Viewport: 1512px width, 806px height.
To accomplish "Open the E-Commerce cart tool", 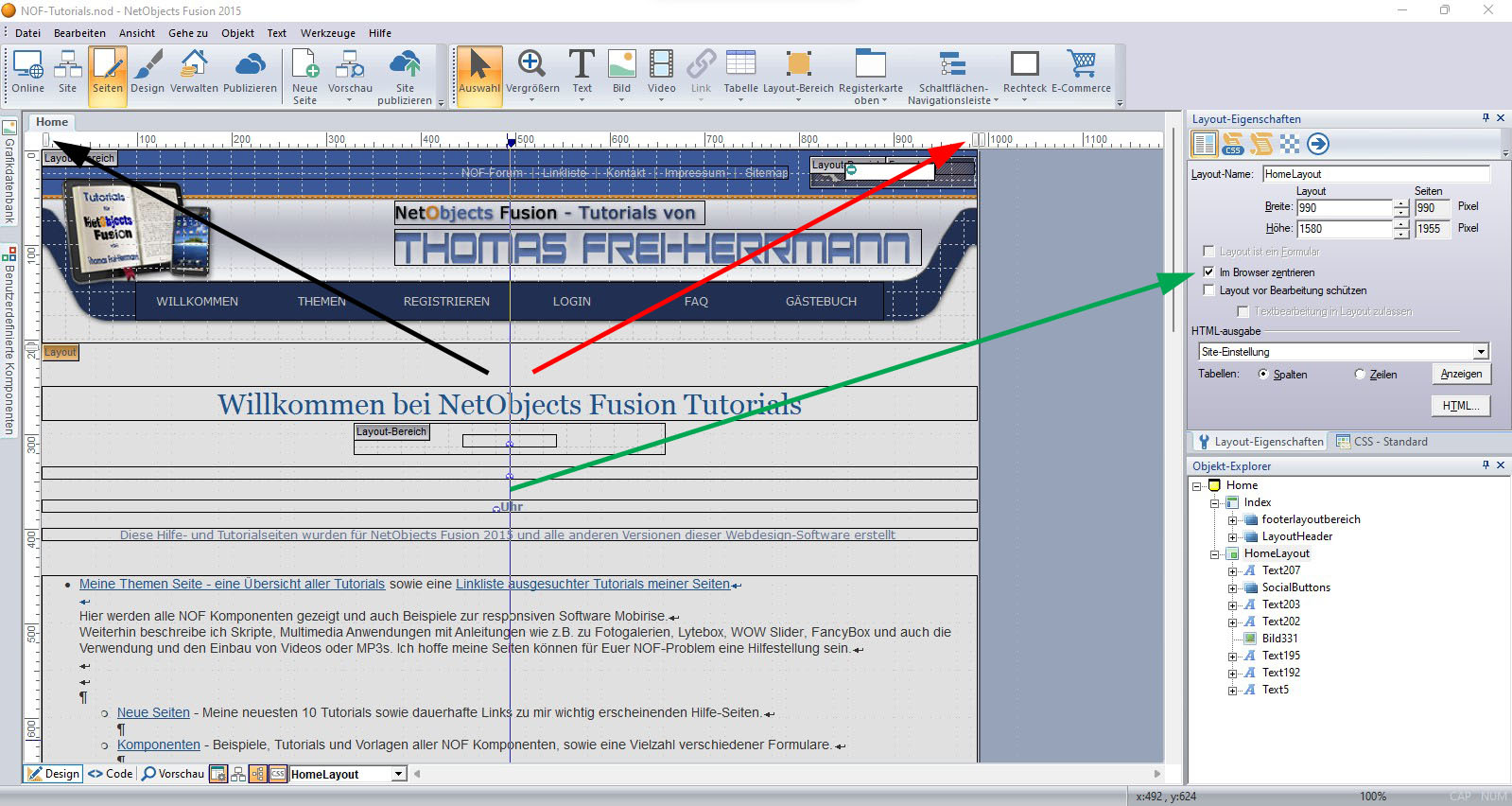I will (1081, 73).
